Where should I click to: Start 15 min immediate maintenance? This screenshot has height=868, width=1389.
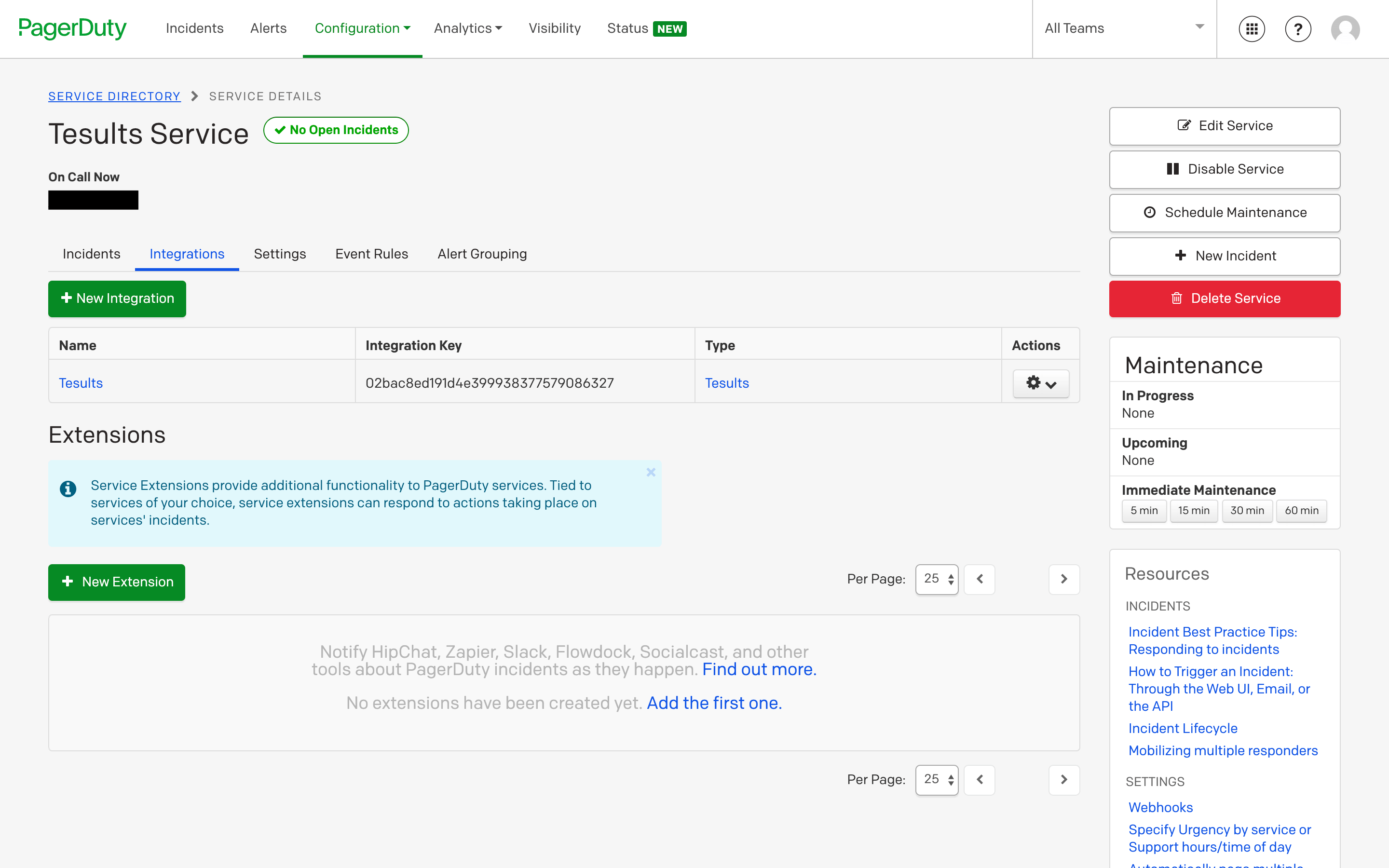pyautogui.click(x=1193, y=510)
